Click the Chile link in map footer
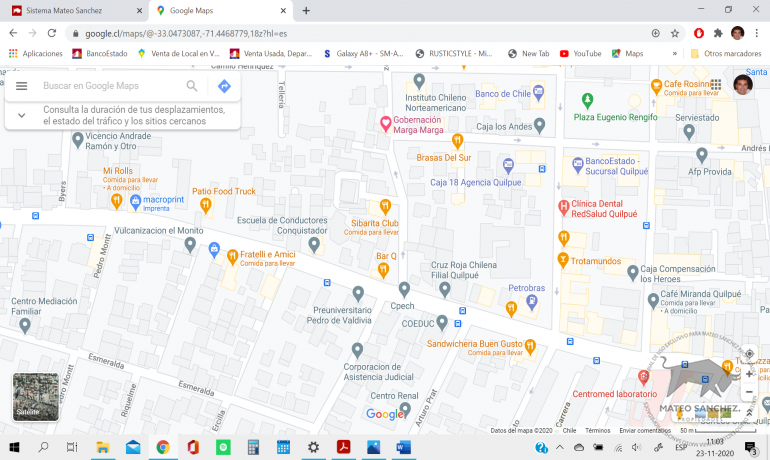Viewport: 770px width, 460px height. pos(569,431)
